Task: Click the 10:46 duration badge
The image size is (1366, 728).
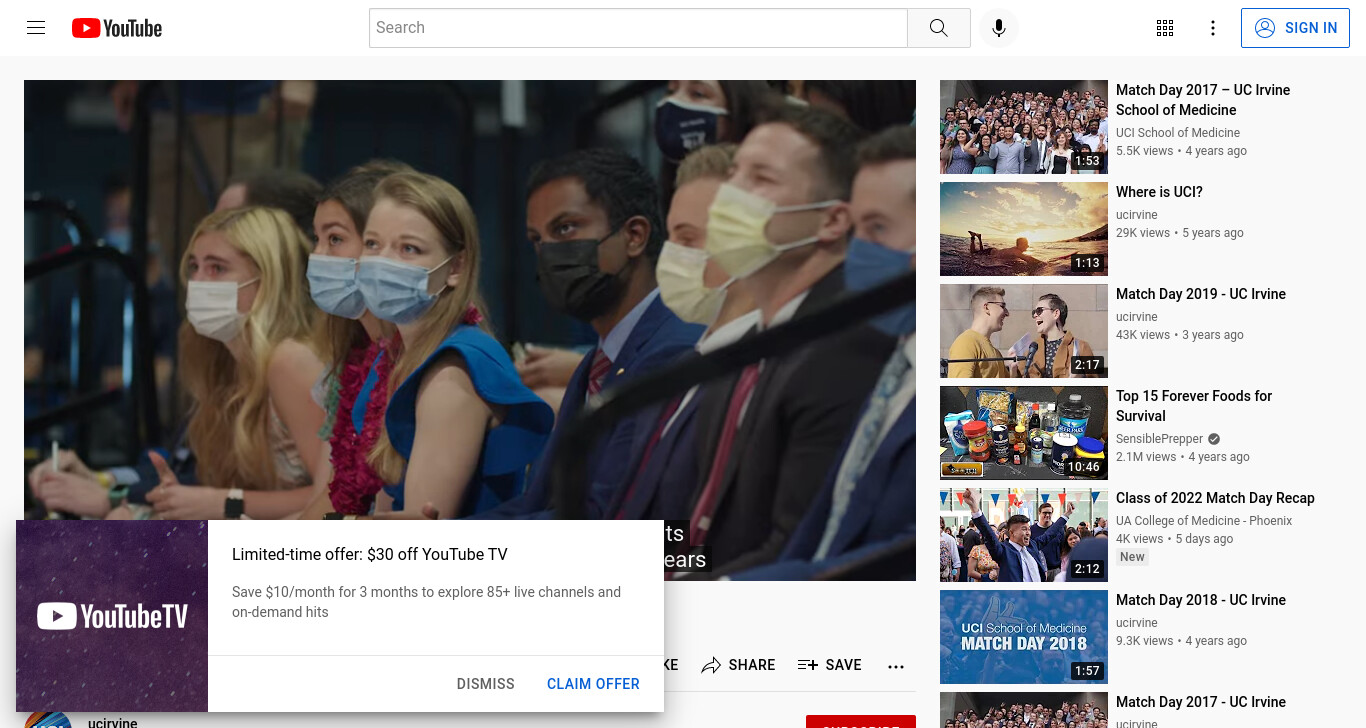Action: click(1084, 466)
